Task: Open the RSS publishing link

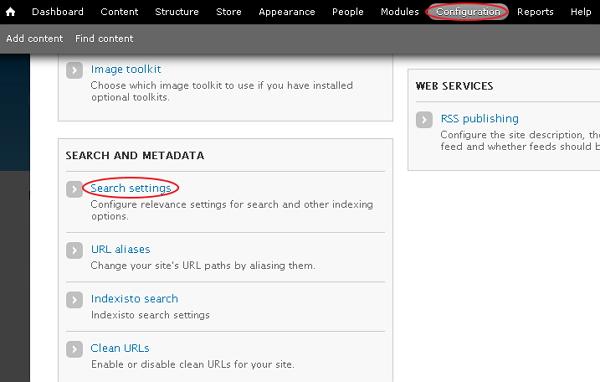Action: [x=479, y=119]
